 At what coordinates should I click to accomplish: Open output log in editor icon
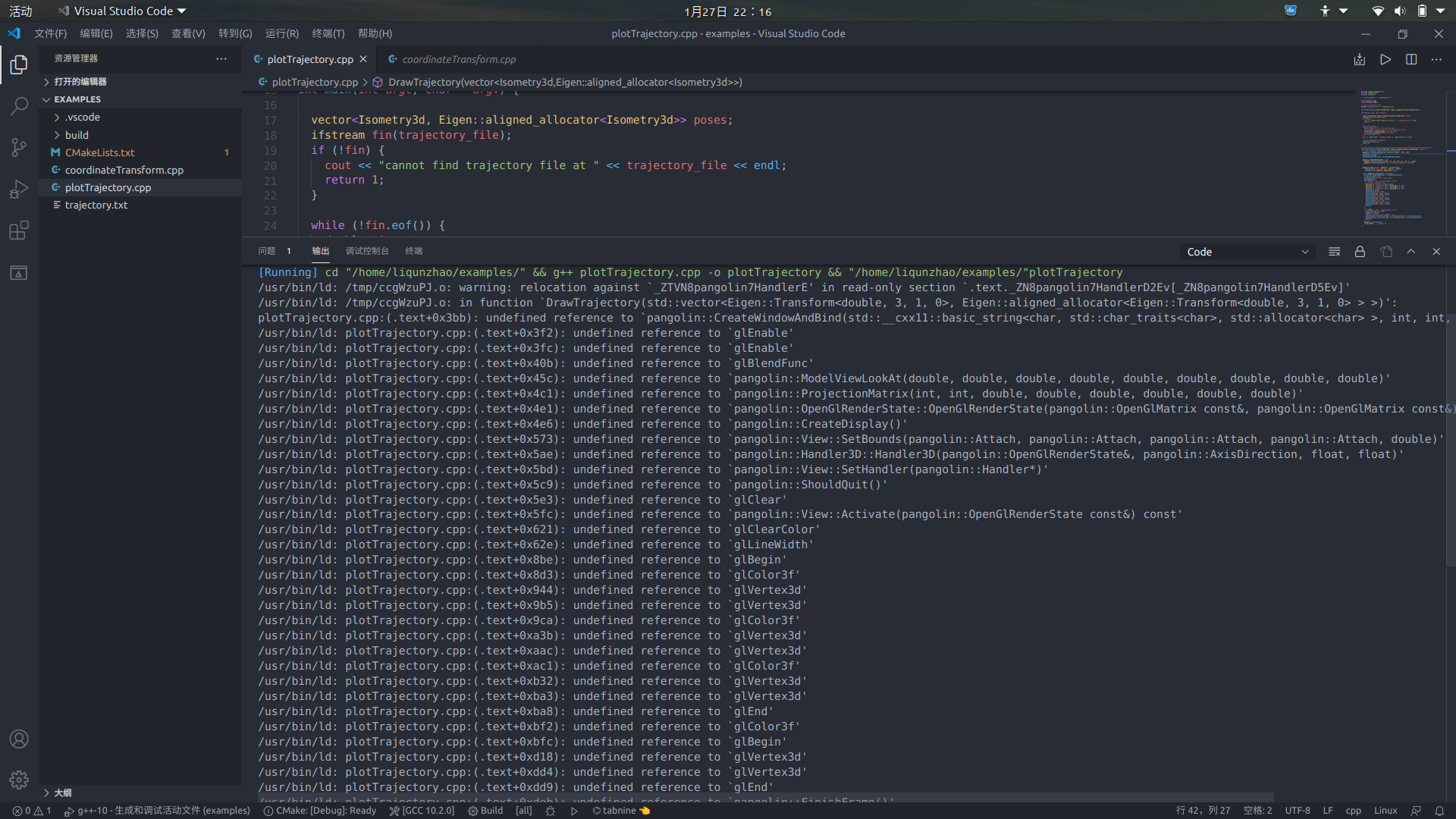point(1386,252)
